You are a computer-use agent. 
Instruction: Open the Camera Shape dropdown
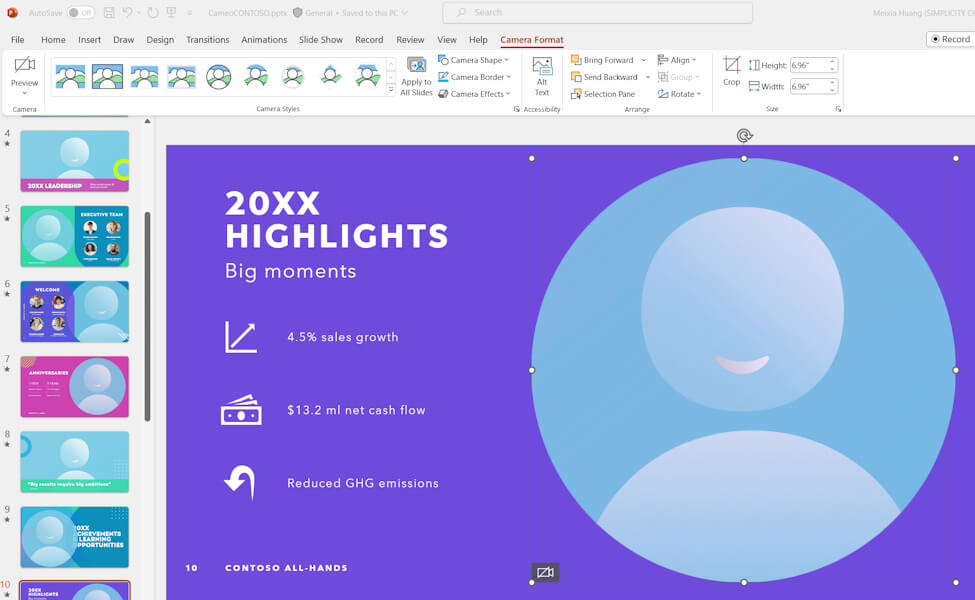click(x=474, y=60)
